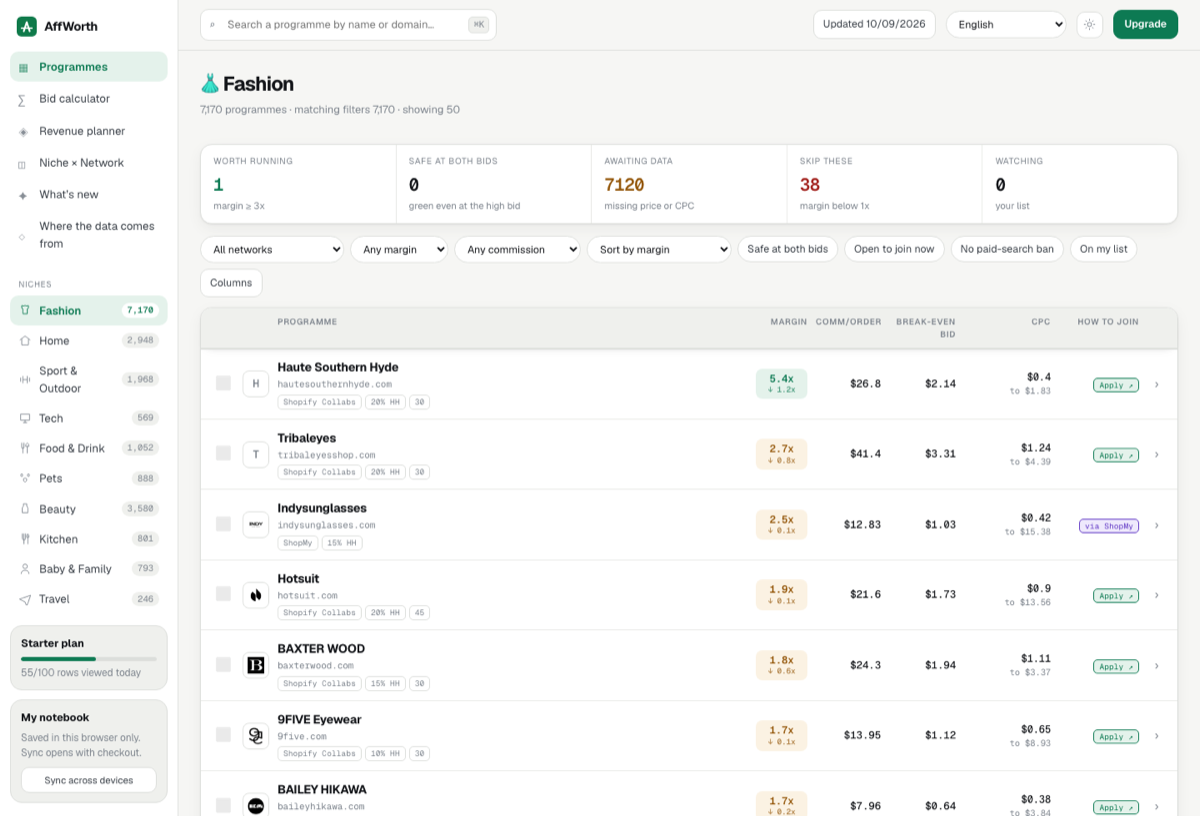Sort by the MARGIN column header
Image resolution: width=1200 pixels, height=816 pixels.
789,322
